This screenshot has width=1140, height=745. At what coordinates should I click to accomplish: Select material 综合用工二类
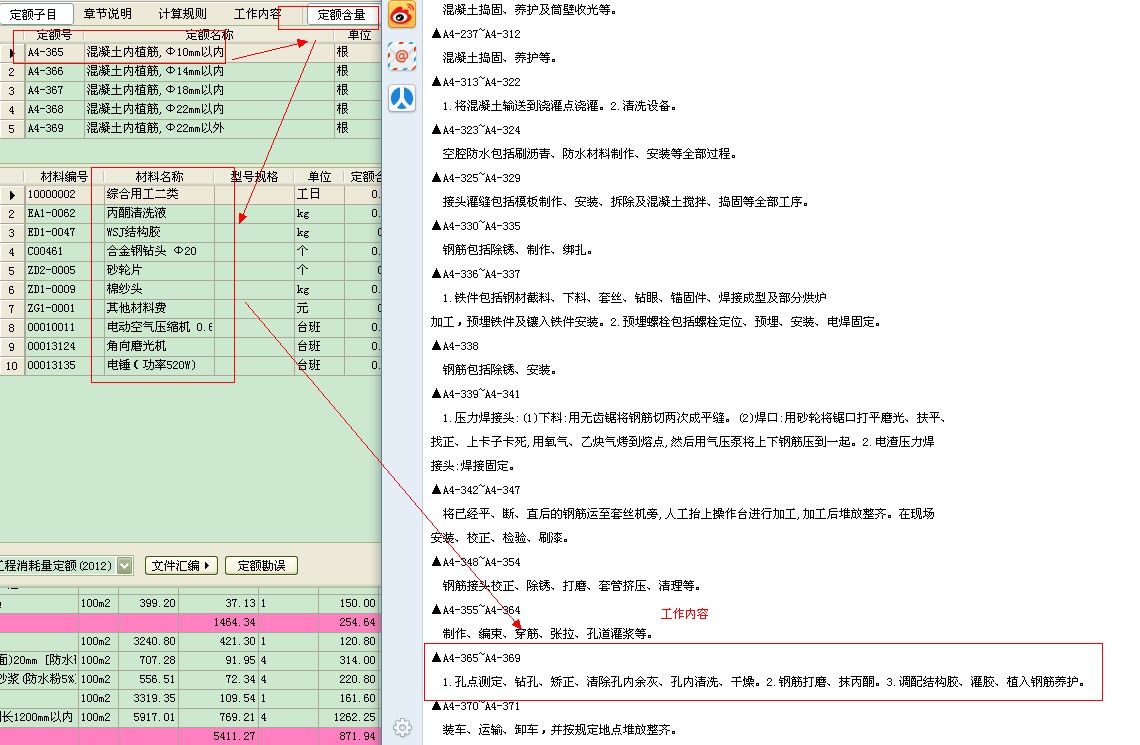(x=142, y=194)
